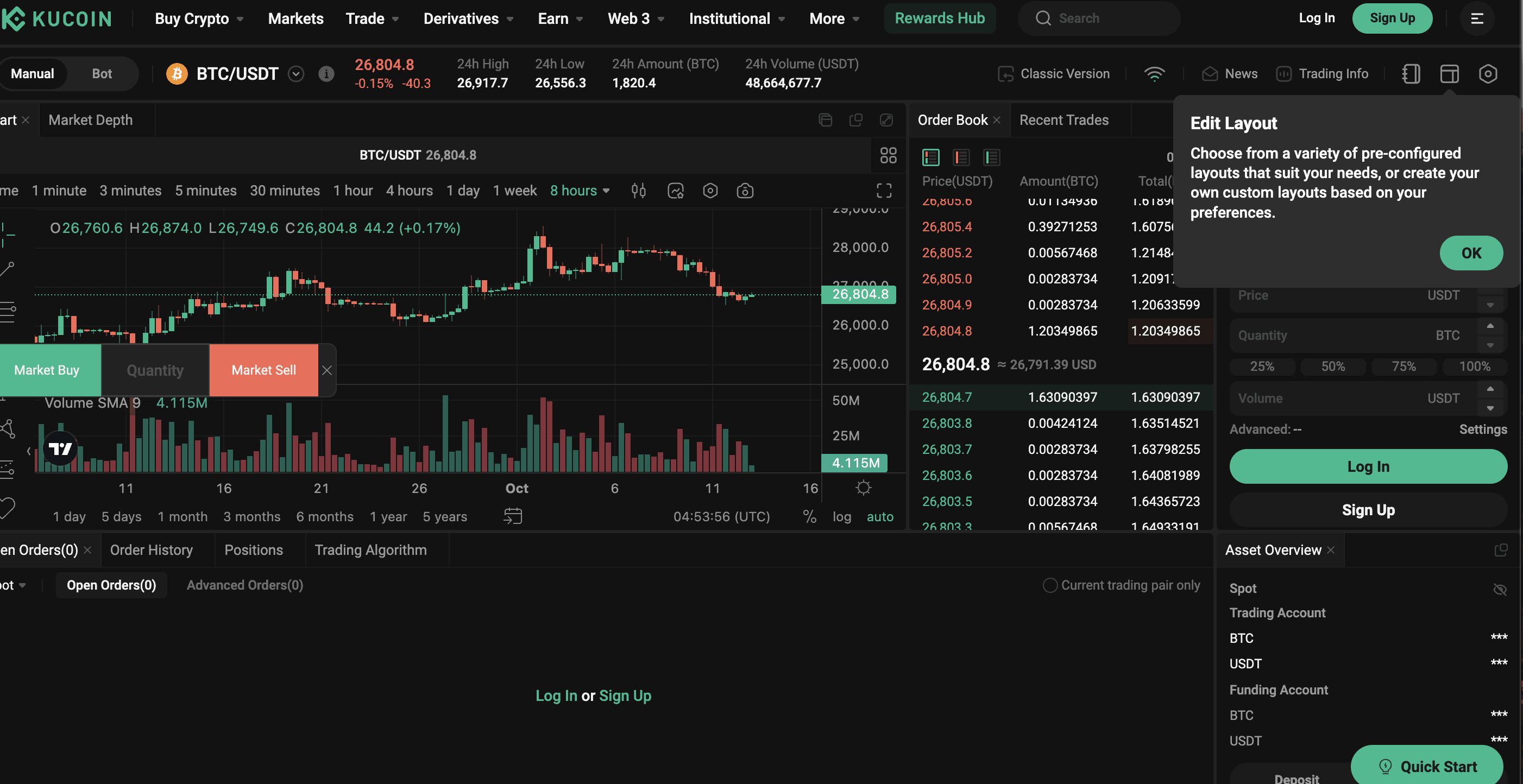Switch trading mode to Bot
1523x784 pixels.
tap(102, 74)
